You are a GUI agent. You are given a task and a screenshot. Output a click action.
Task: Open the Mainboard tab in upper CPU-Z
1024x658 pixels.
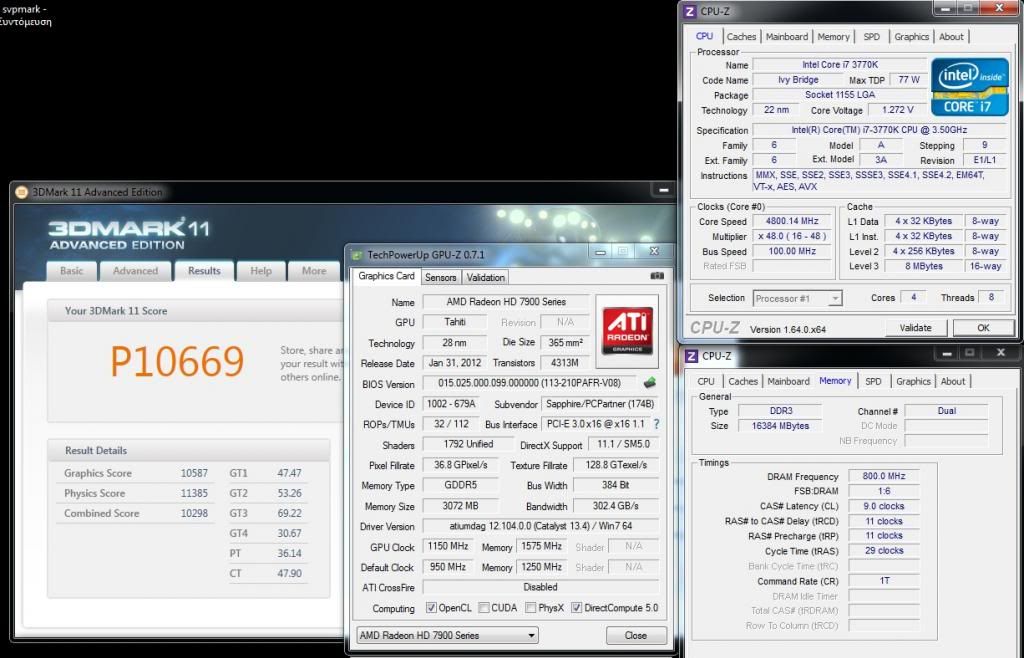pyautogui.click(x=788, y=37)
